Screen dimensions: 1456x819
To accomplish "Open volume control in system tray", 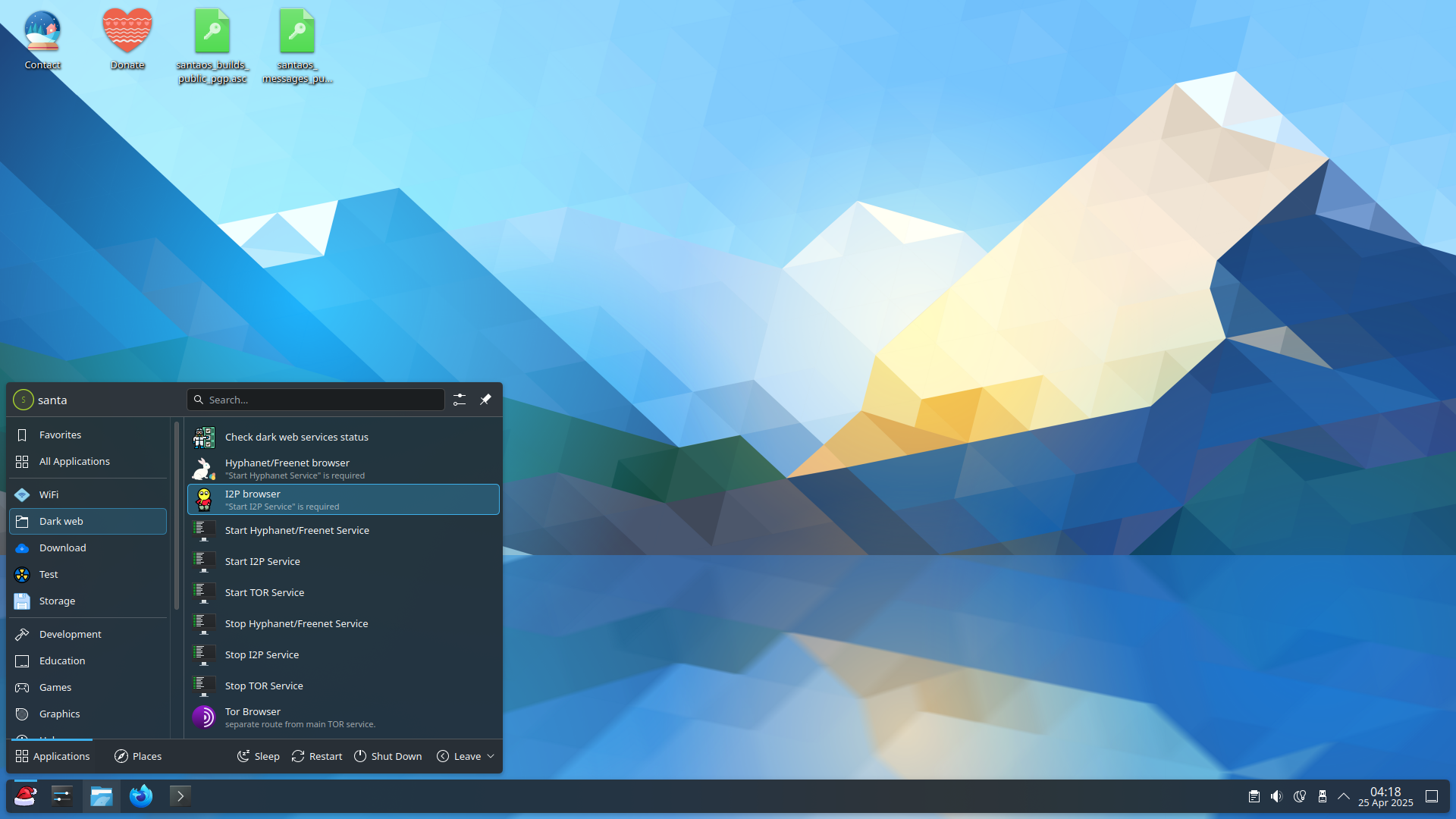I will pyautogui.click(x=1277, y=796).
